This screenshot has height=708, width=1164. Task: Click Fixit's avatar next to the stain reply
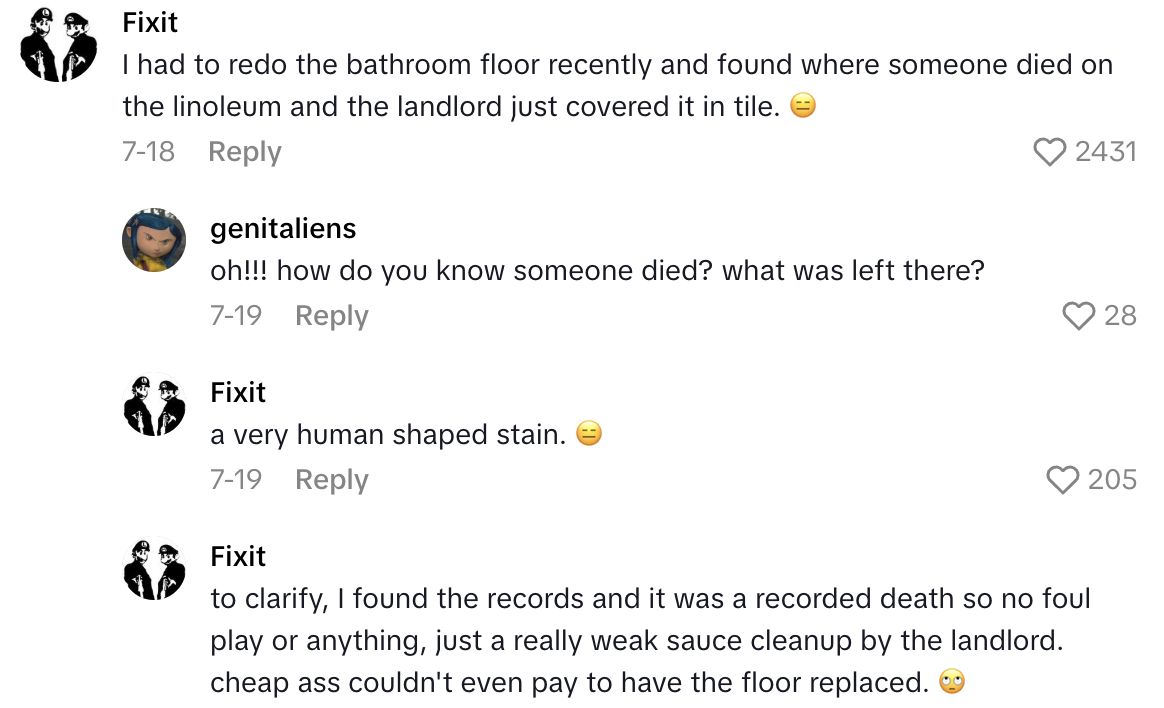(x=155, y=403)
